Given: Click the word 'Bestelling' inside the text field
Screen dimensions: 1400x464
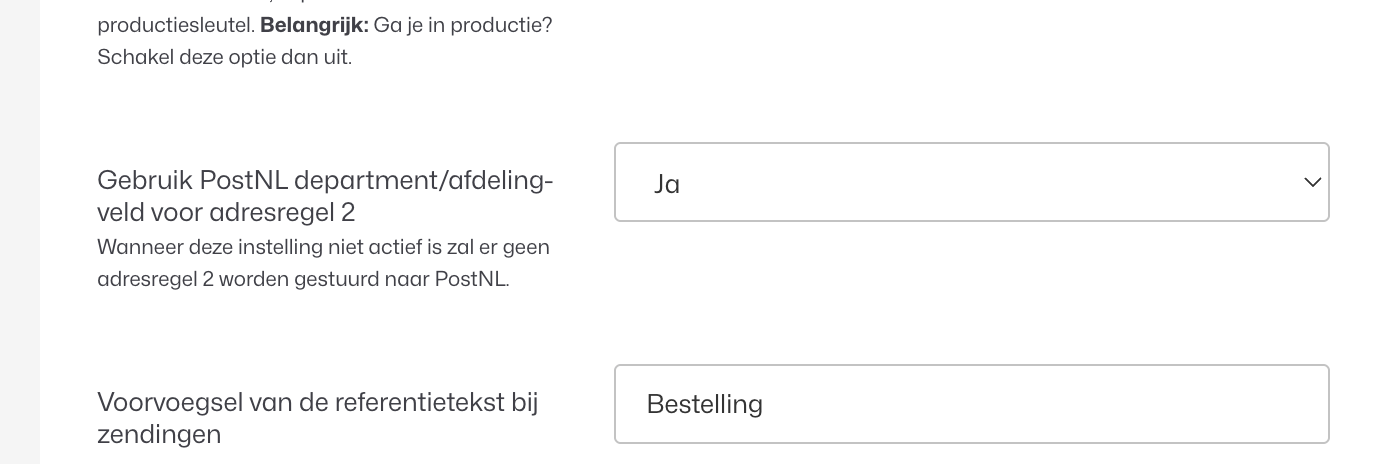Looking at the screenshot, I should click(x=705, y=404).
